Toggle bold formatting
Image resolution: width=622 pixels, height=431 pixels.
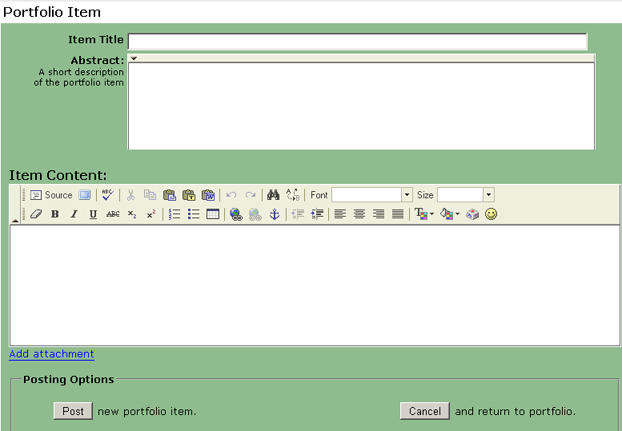[x=55, y=215]
